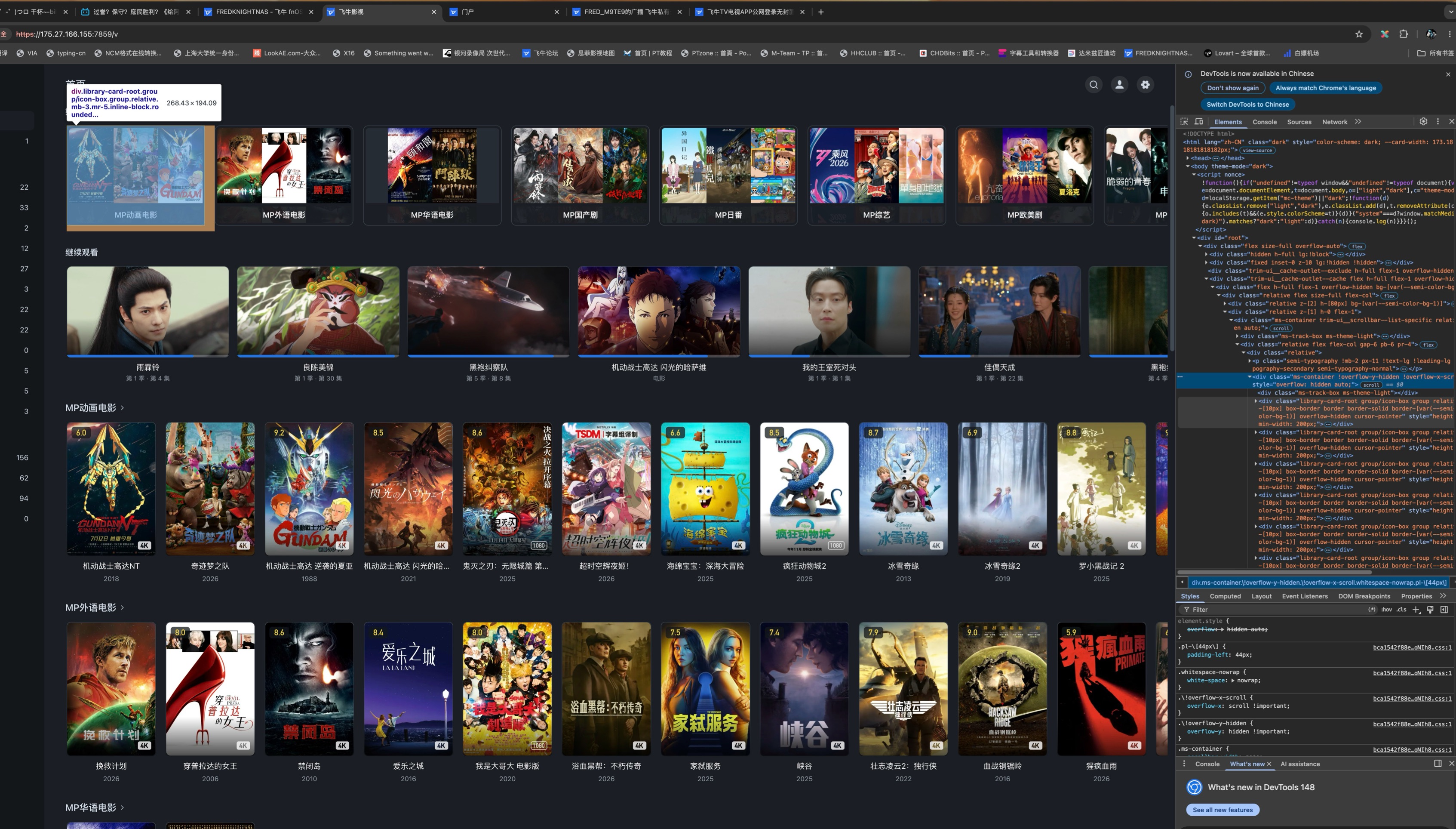The height and width of the screenshot is (829, 1456).
Task: Click the 雨霖铃 playback progress bar
Action: (147, 356)
